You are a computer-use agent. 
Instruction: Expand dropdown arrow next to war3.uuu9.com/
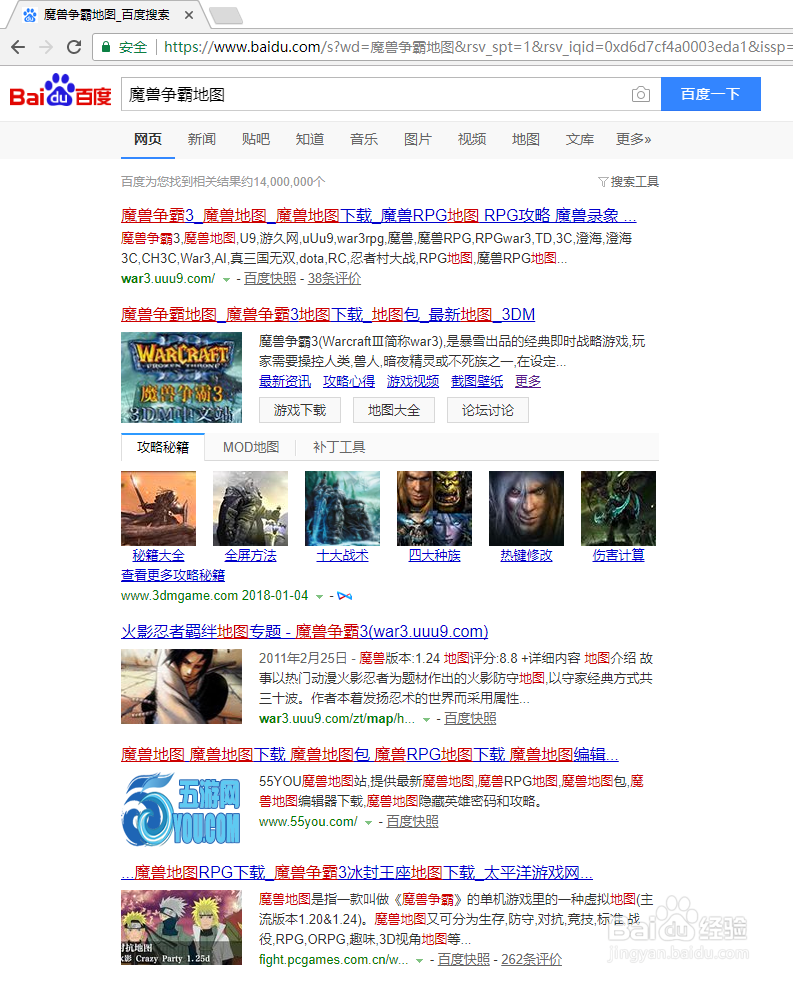point(226,280)
